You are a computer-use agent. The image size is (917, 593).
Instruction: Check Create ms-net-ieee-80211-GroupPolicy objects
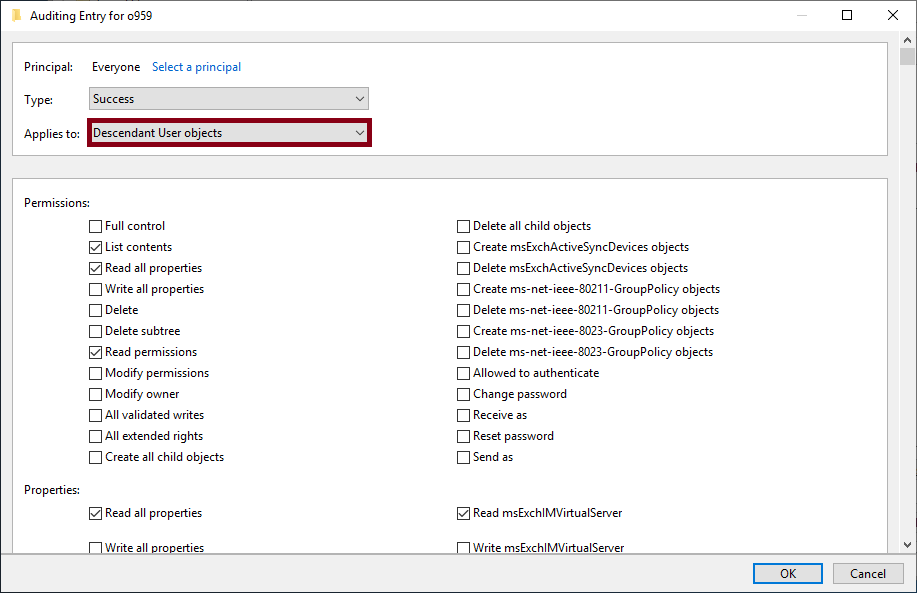[463, 289]
